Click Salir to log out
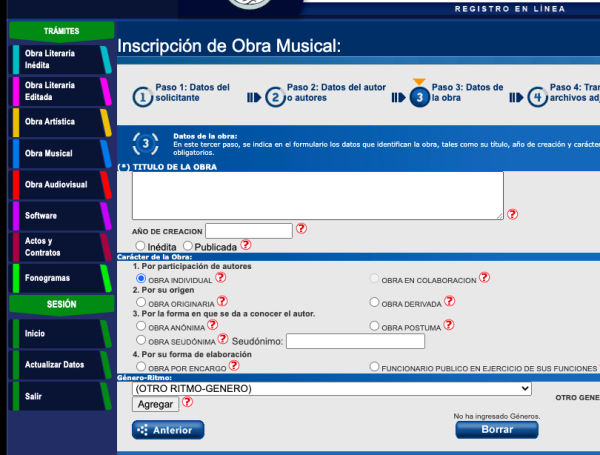This screenshot has height=455, width=600. coord(61,396)
